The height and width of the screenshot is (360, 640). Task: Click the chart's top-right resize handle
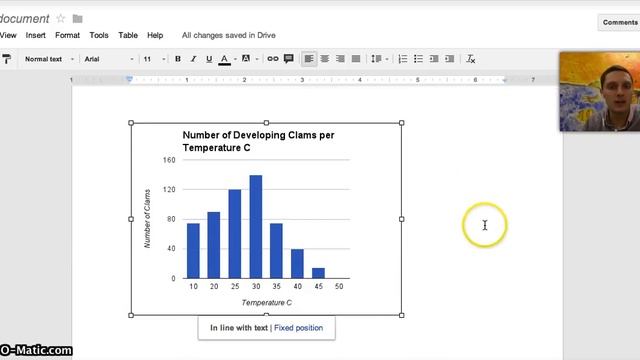402,123
